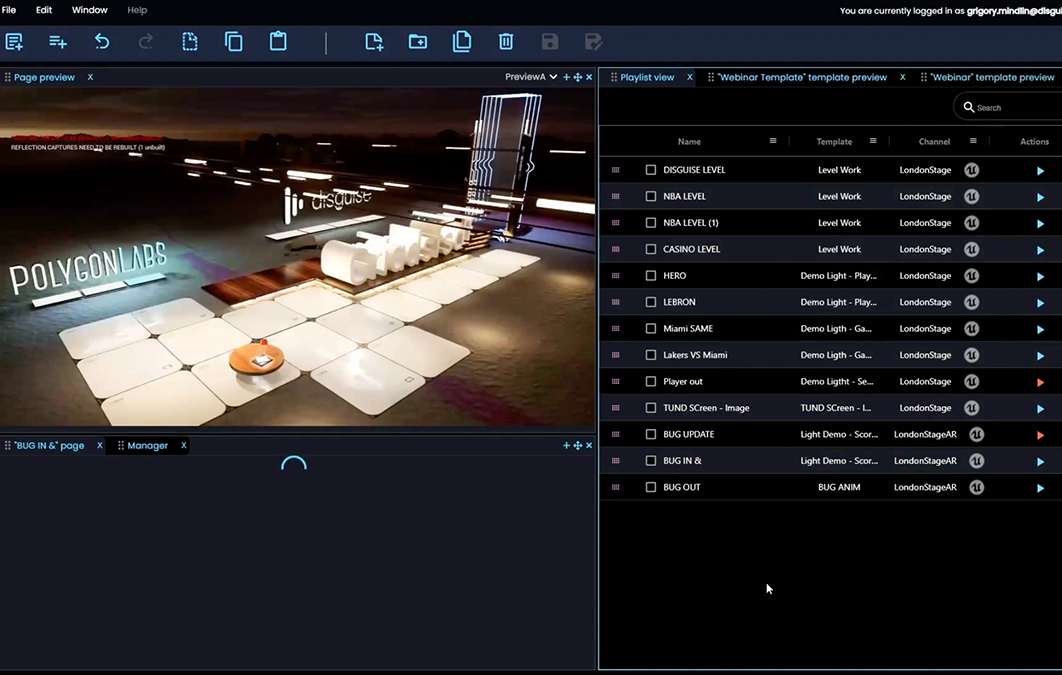The height and width of the screenshot is (675, 1062).
Task: Click the save toolbar icon
Action: (x=550, y=42)
